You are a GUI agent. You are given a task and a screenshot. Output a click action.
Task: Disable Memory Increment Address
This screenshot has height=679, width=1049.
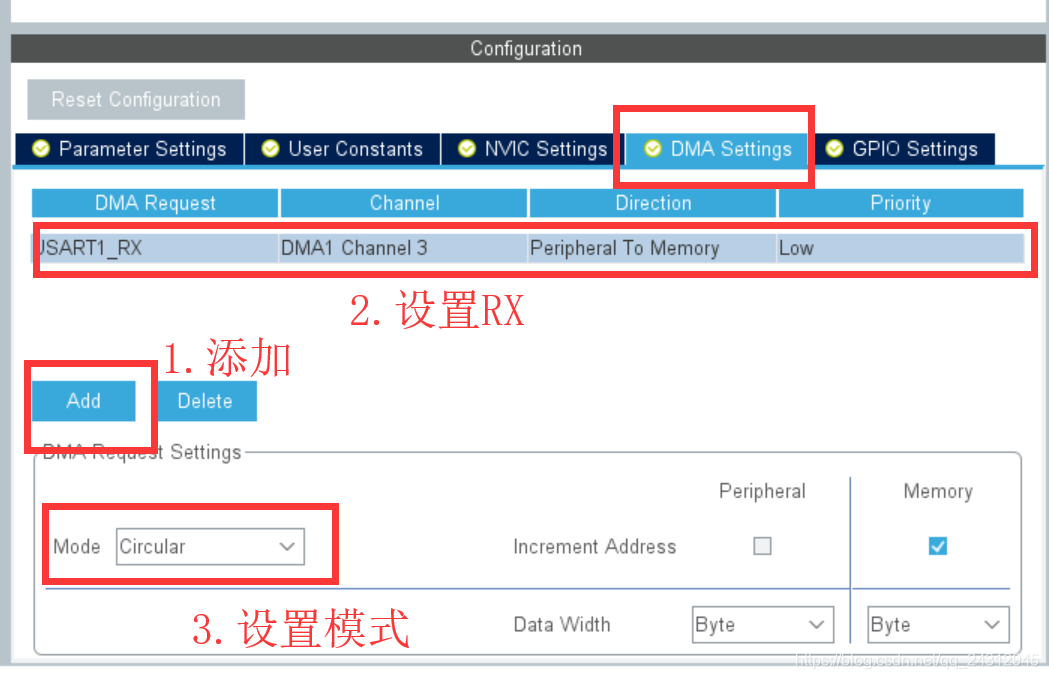936,546
